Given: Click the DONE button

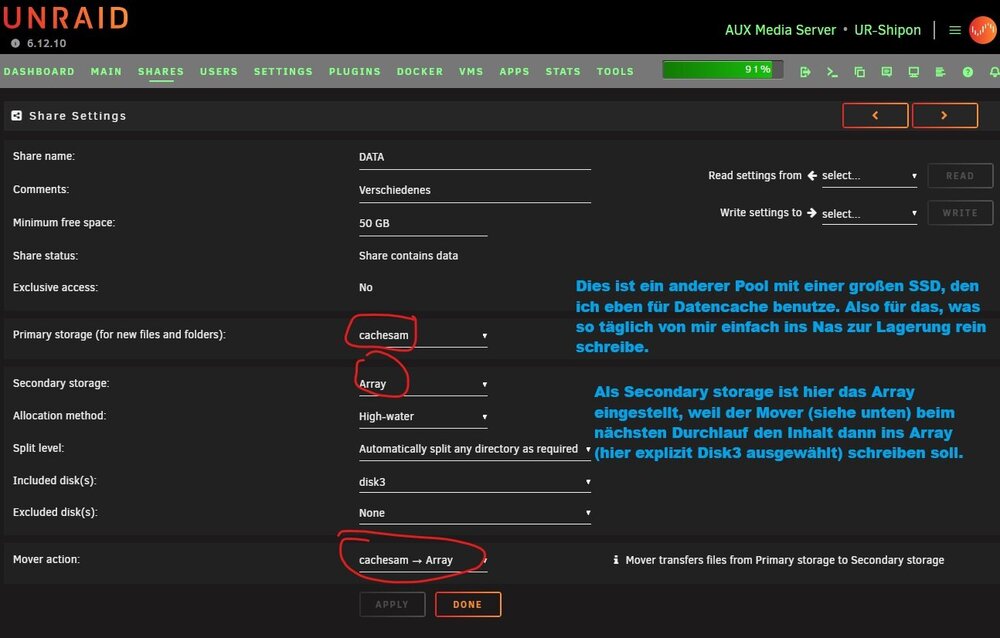Looking at the screenshot, I should coord(467,604).
